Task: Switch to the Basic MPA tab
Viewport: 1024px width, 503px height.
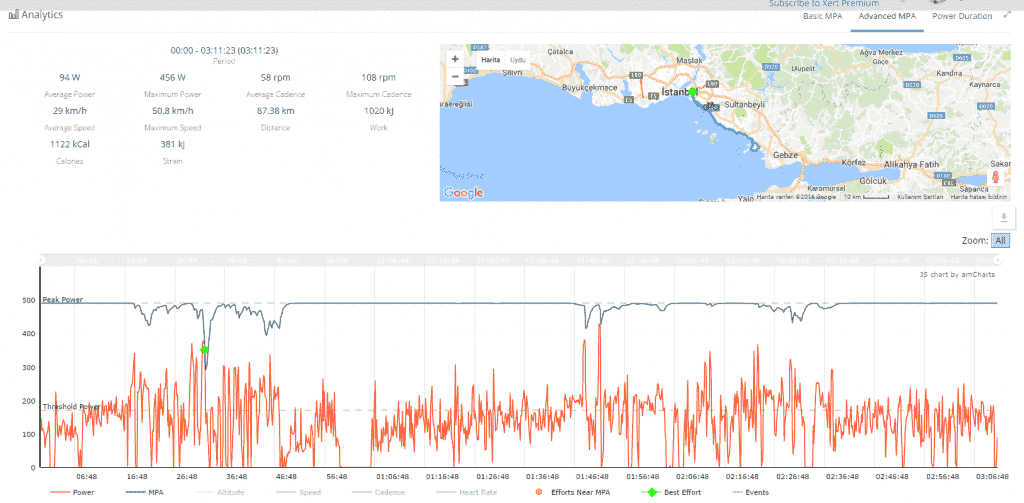Action: pos(823,16)
